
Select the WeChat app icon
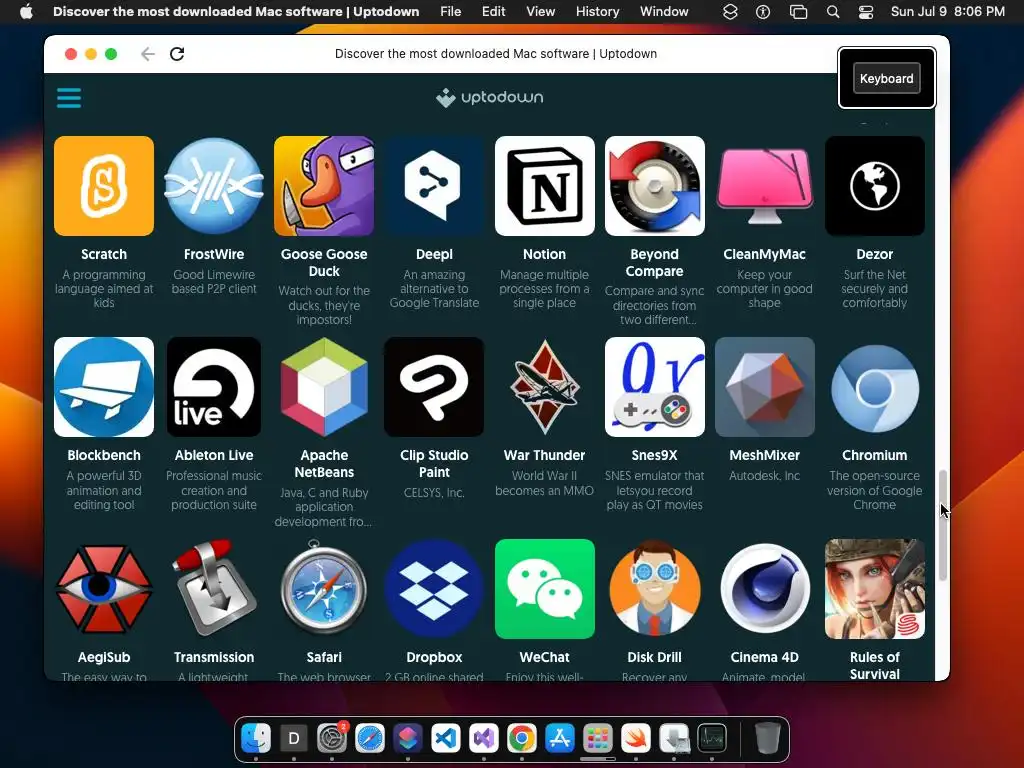545,589
